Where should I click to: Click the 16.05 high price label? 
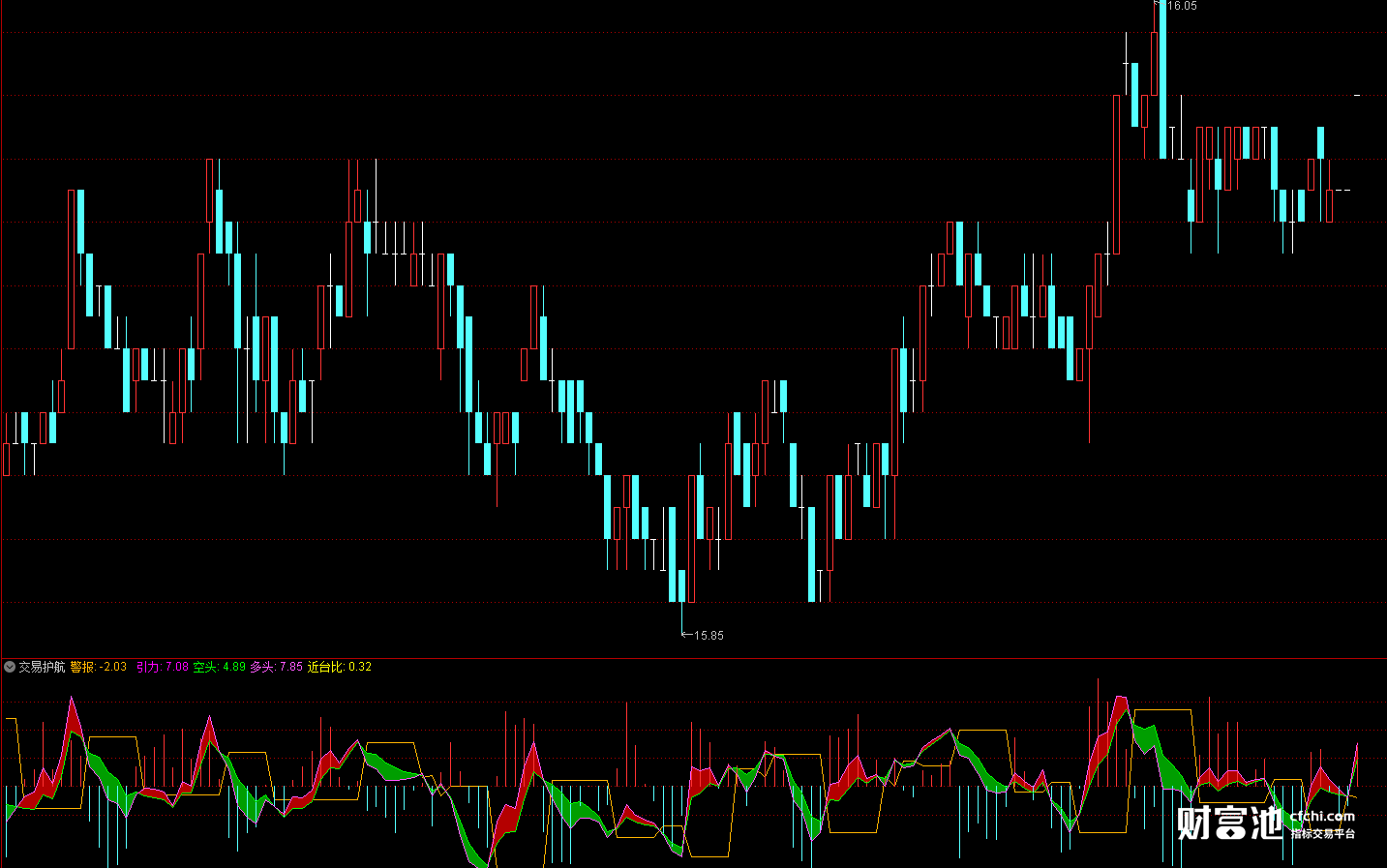click(1181, 6)
